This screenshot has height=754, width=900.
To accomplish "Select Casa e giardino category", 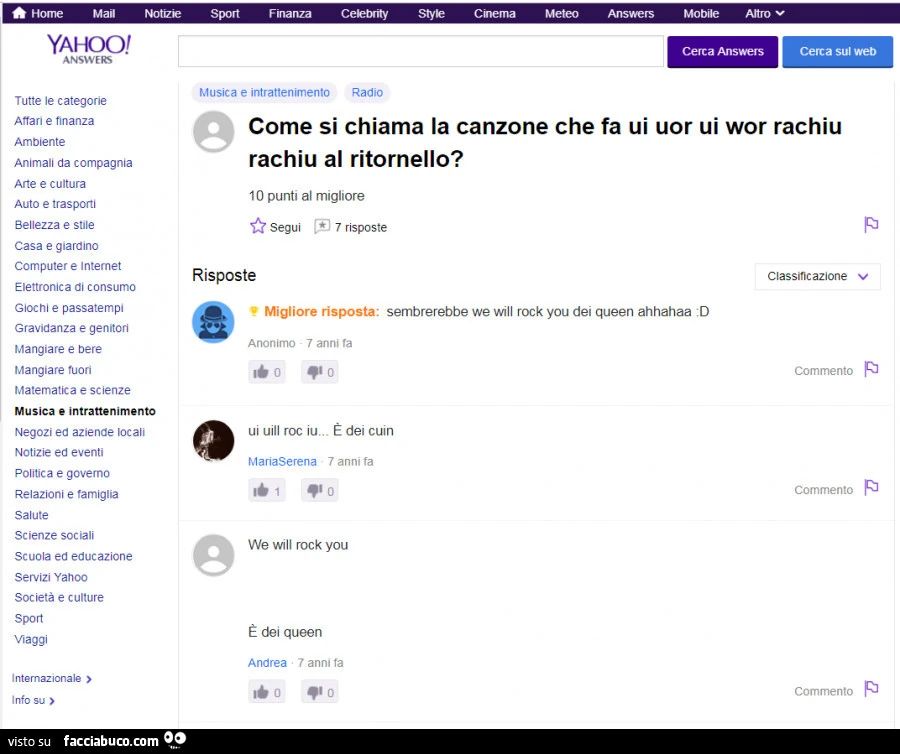I will [56, 246].
